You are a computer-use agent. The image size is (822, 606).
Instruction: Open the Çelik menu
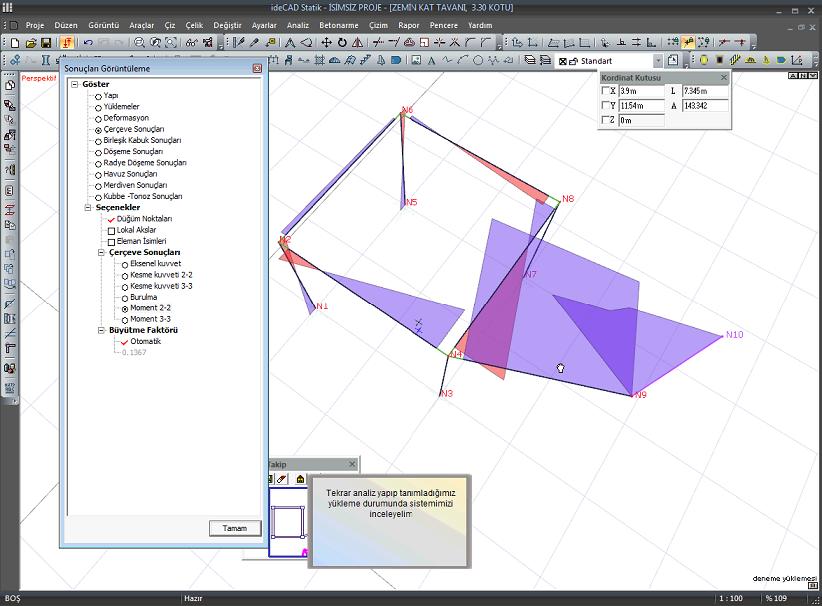(x=193, y=25)
